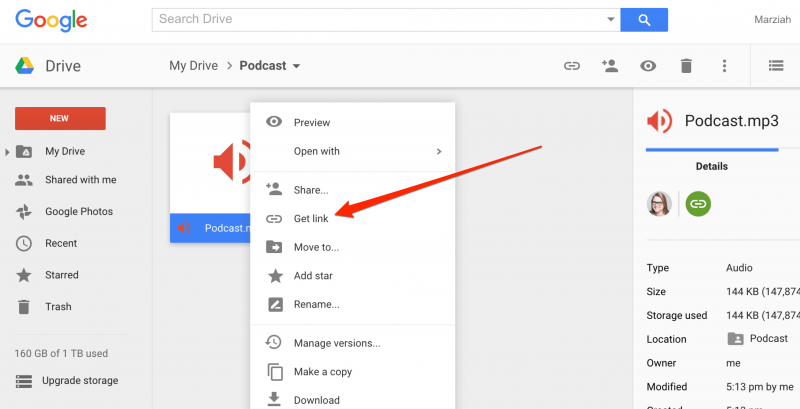Click the toolbar trash remove icon

pos(686,66)
